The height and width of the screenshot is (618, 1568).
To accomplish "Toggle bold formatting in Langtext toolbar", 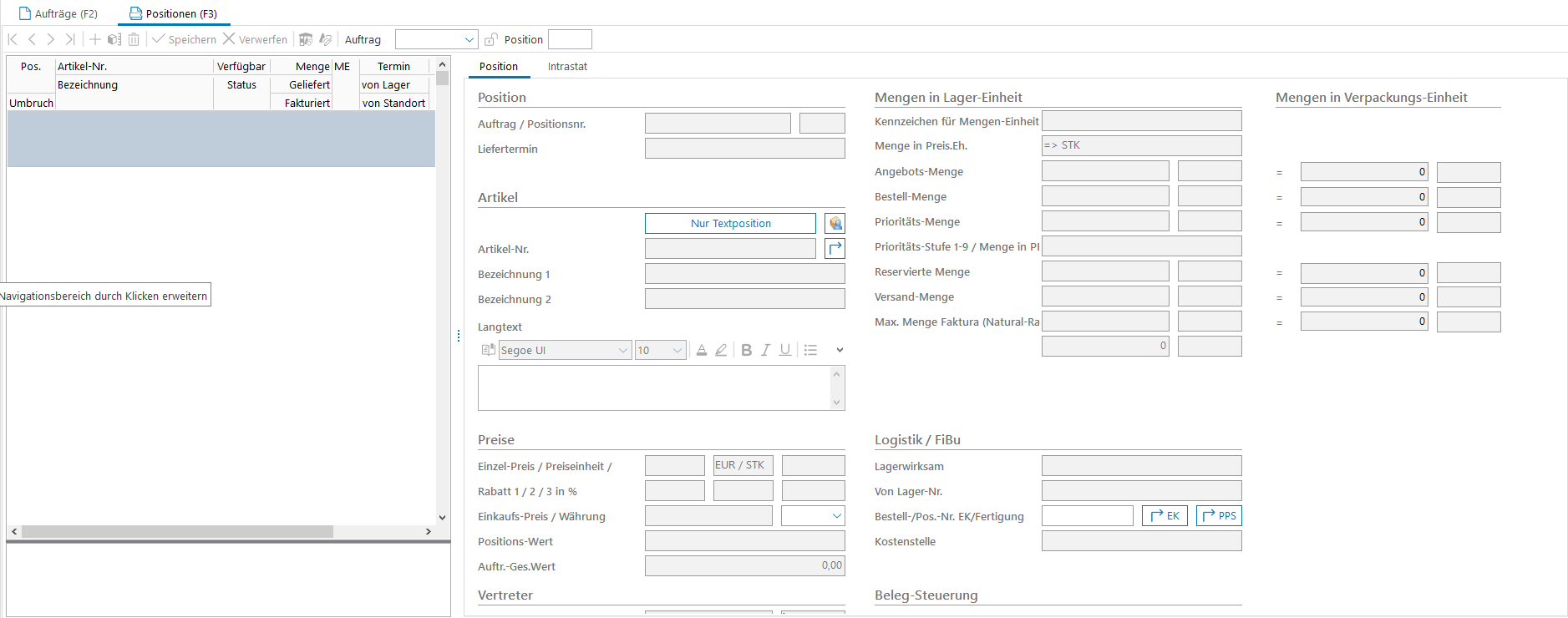I will tap(746, 350).
